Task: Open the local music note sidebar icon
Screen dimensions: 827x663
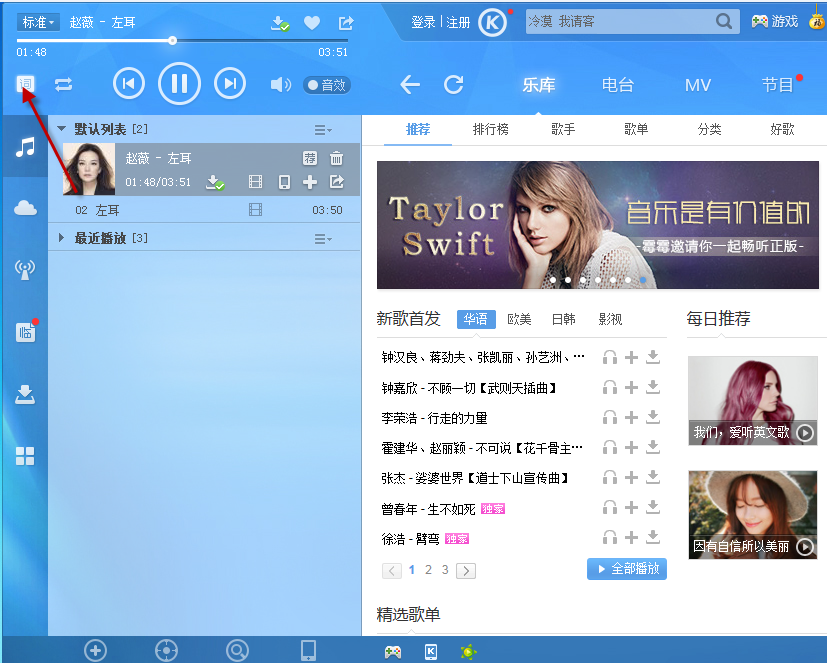Action: 25,147
